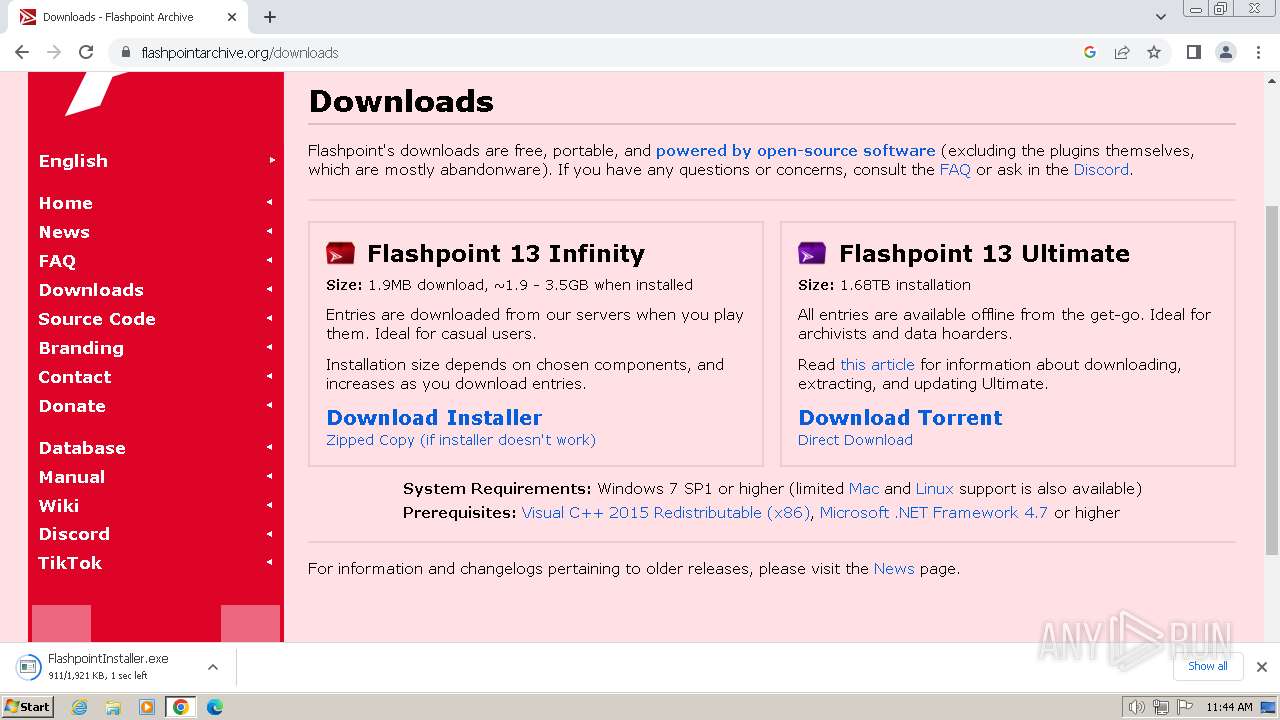
Task: Close the Downloads - Flashpoint Archive tab
Action: [232, 17]
